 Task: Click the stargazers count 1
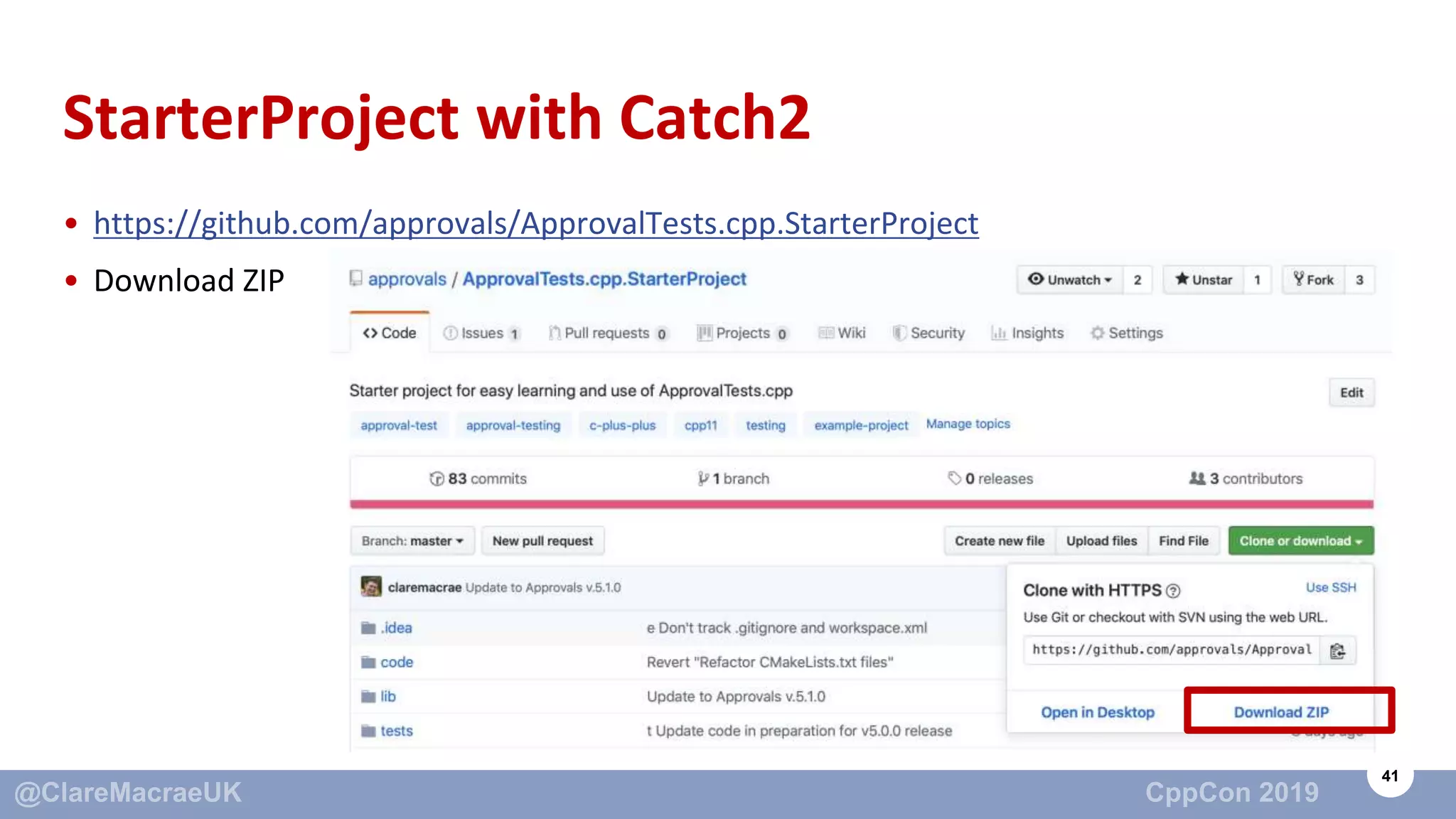[1257, 280]
